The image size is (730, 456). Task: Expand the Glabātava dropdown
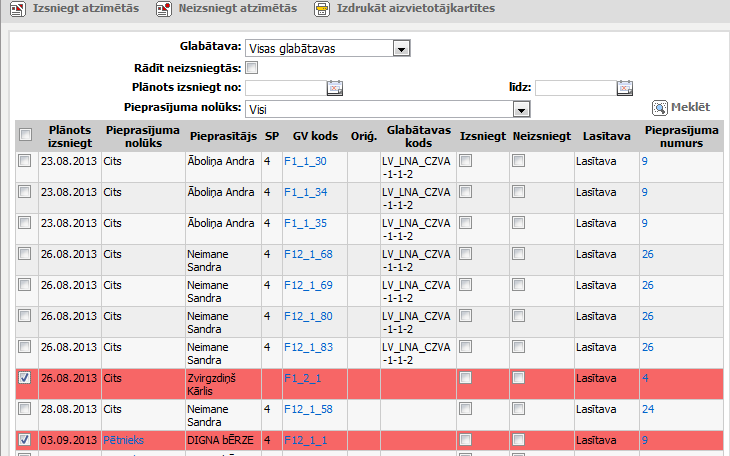tap(401, 48)
